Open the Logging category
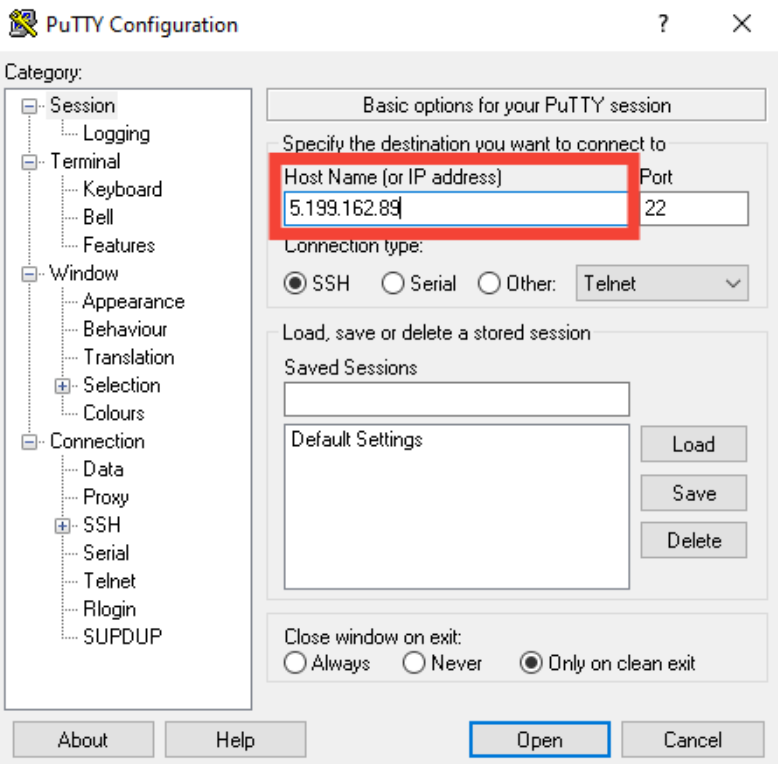The width and height of the screenshot is (778, 764). (116, 134)
